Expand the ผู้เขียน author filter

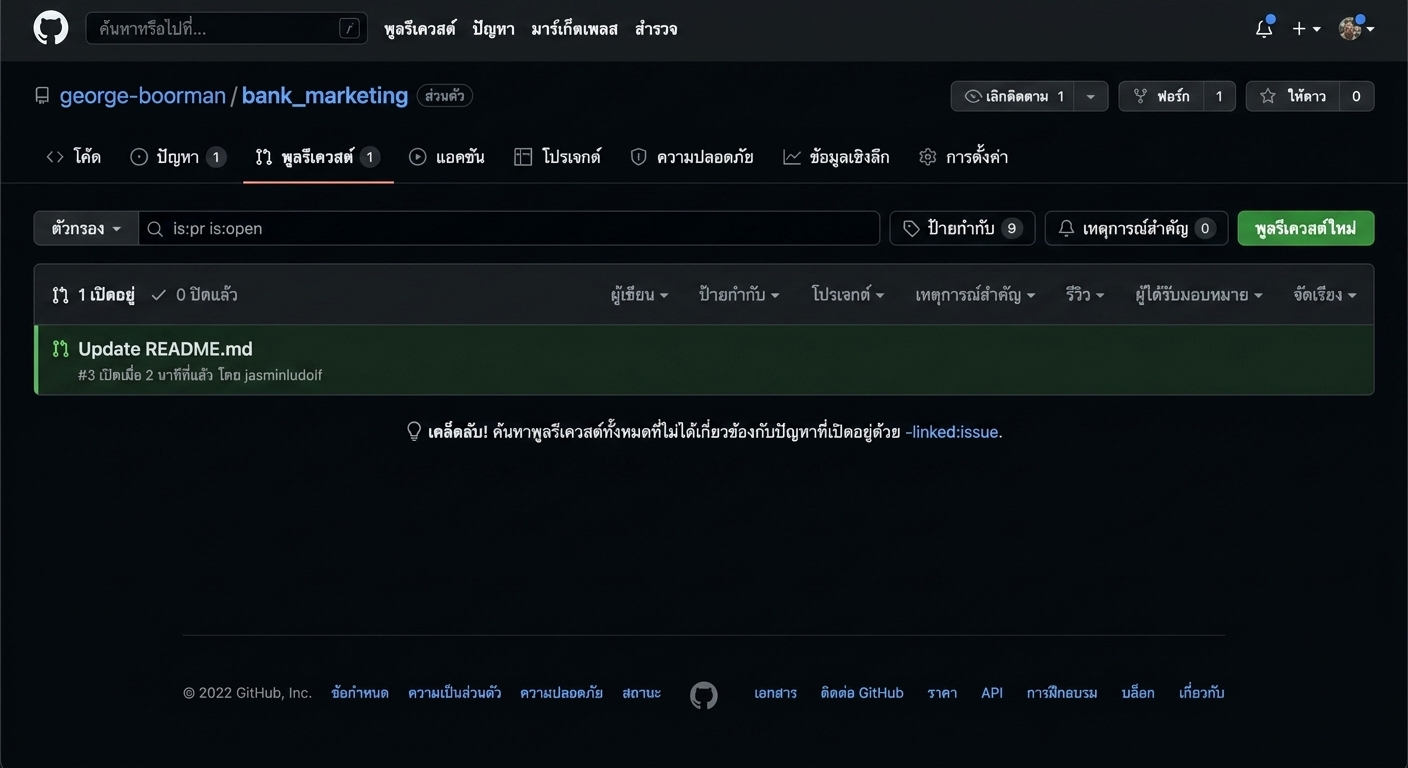pos(640,295)
